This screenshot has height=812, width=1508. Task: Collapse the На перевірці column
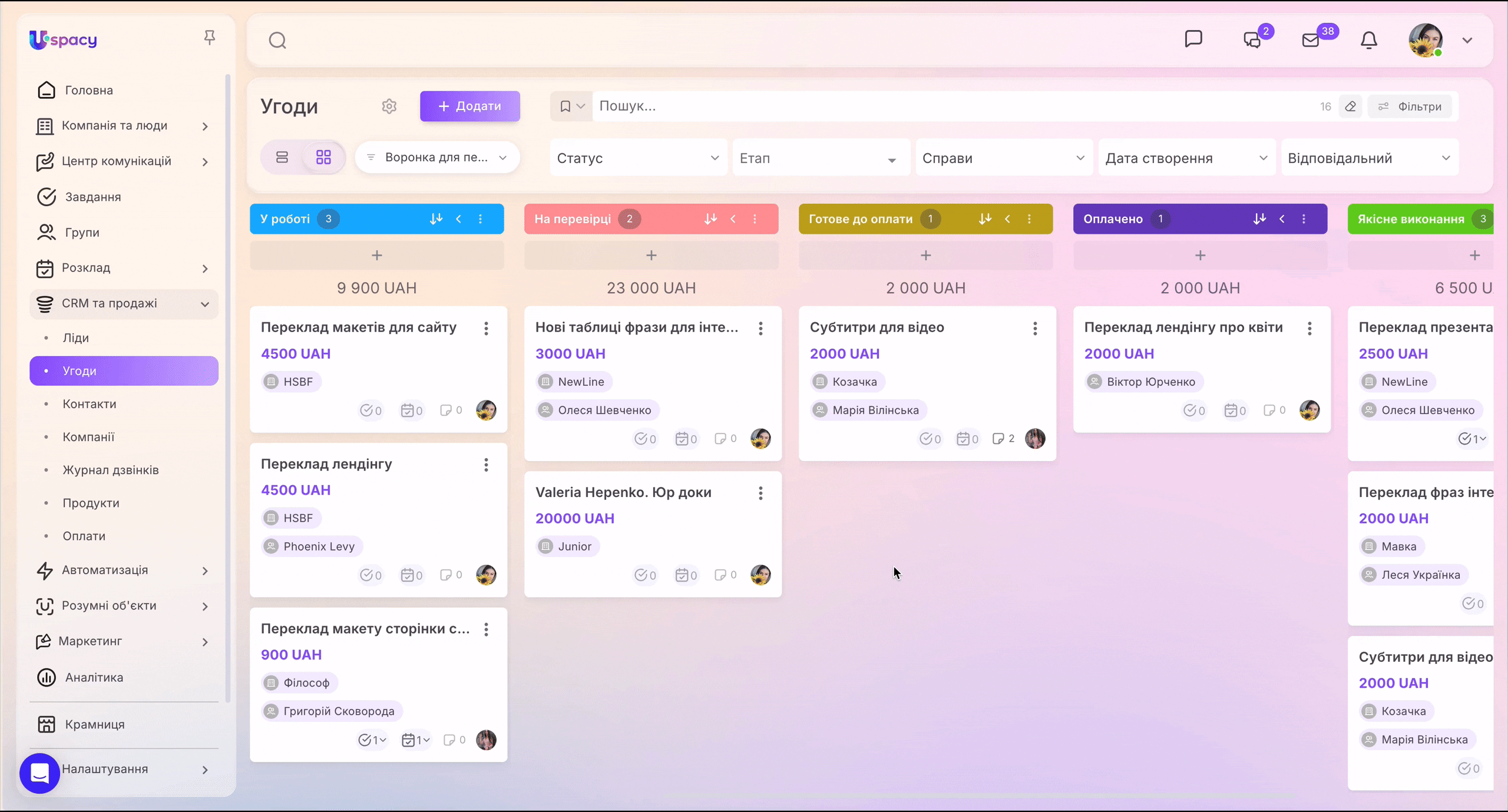[x=733, y=218]
